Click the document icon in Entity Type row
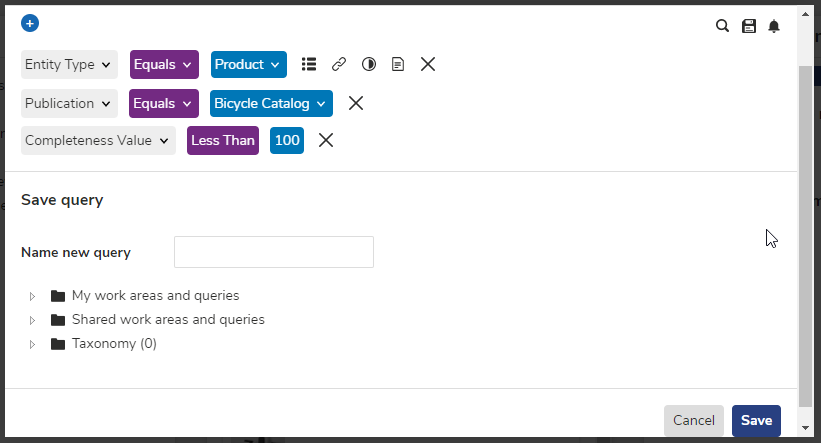This screenshot has width=821, height=443. click(398, 64)
